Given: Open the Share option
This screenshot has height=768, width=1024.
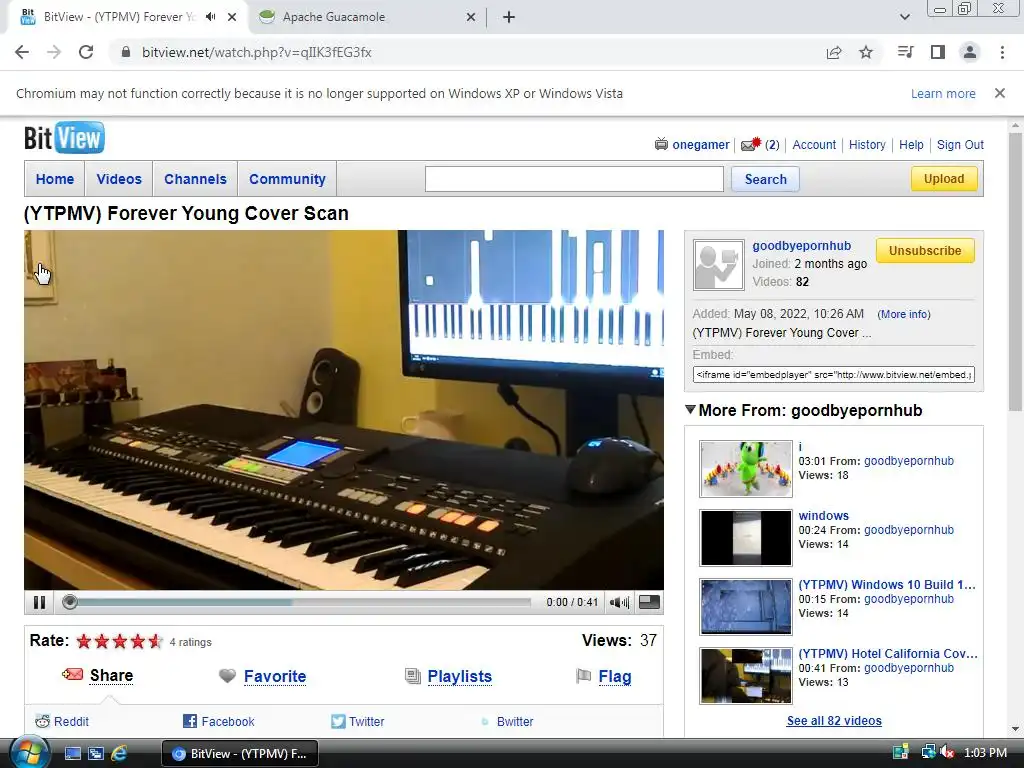Looking at the screenshot, I should point(111,675).
